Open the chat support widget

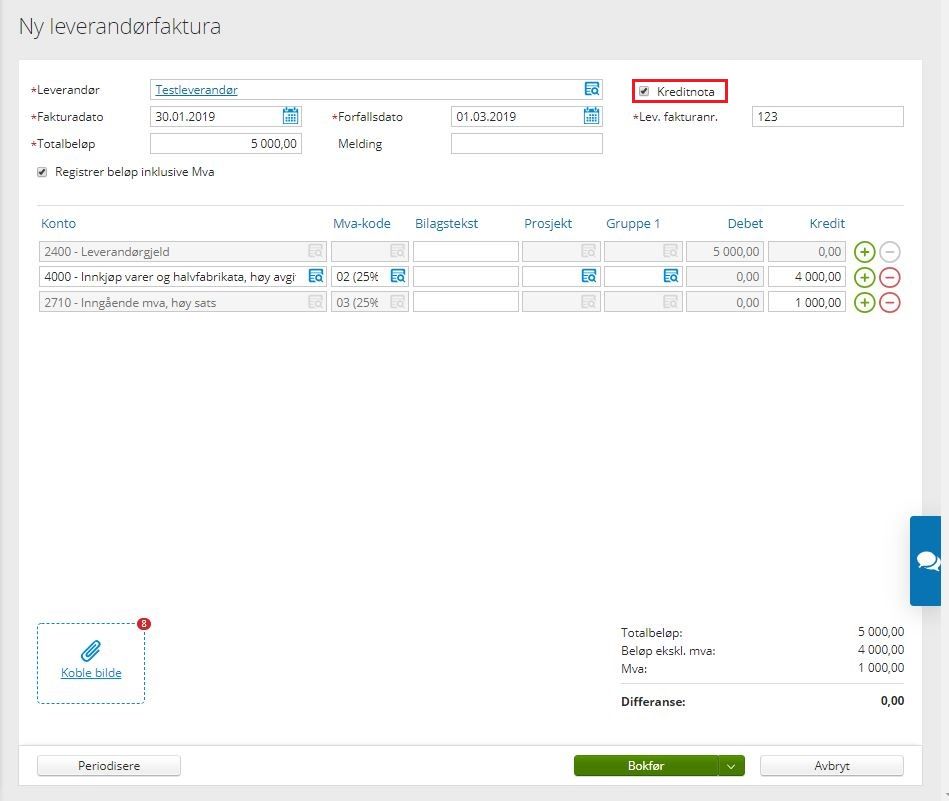pos(926,561)
